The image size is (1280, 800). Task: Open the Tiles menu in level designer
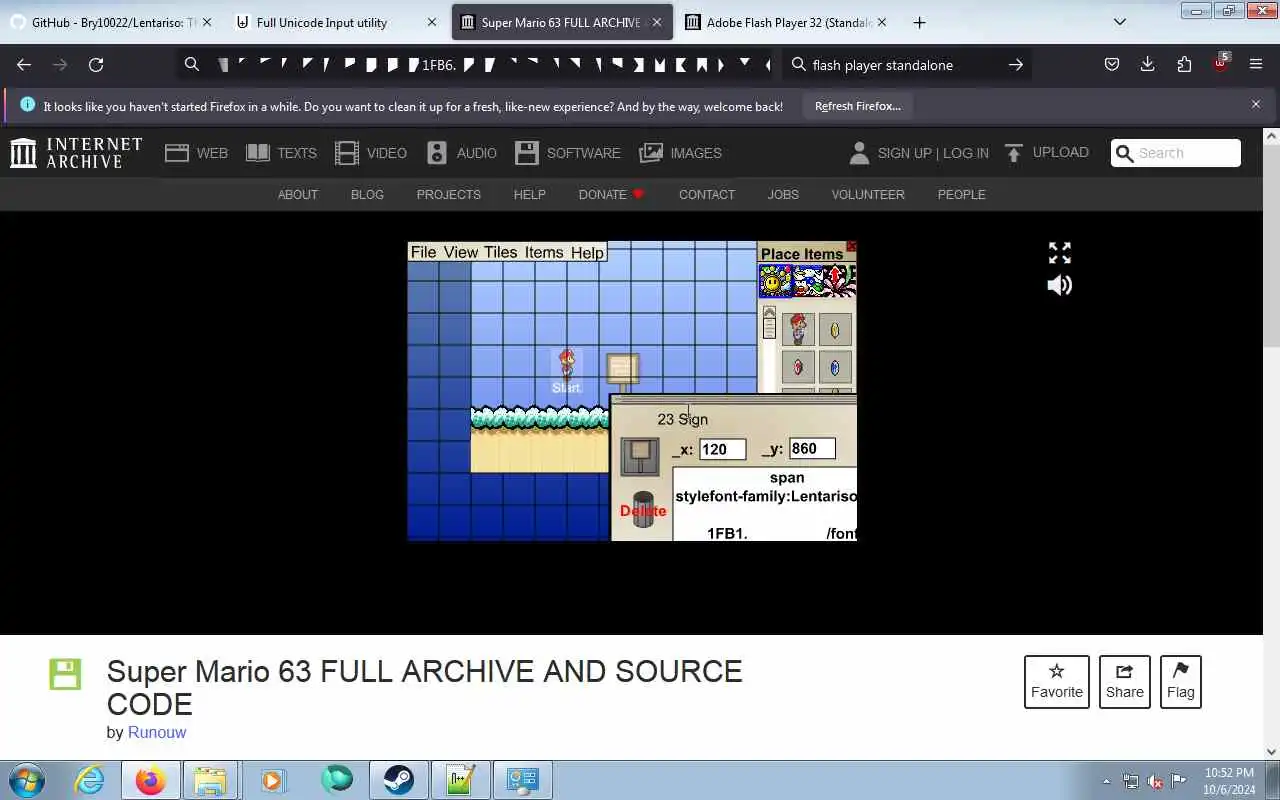tap(501, 252)
